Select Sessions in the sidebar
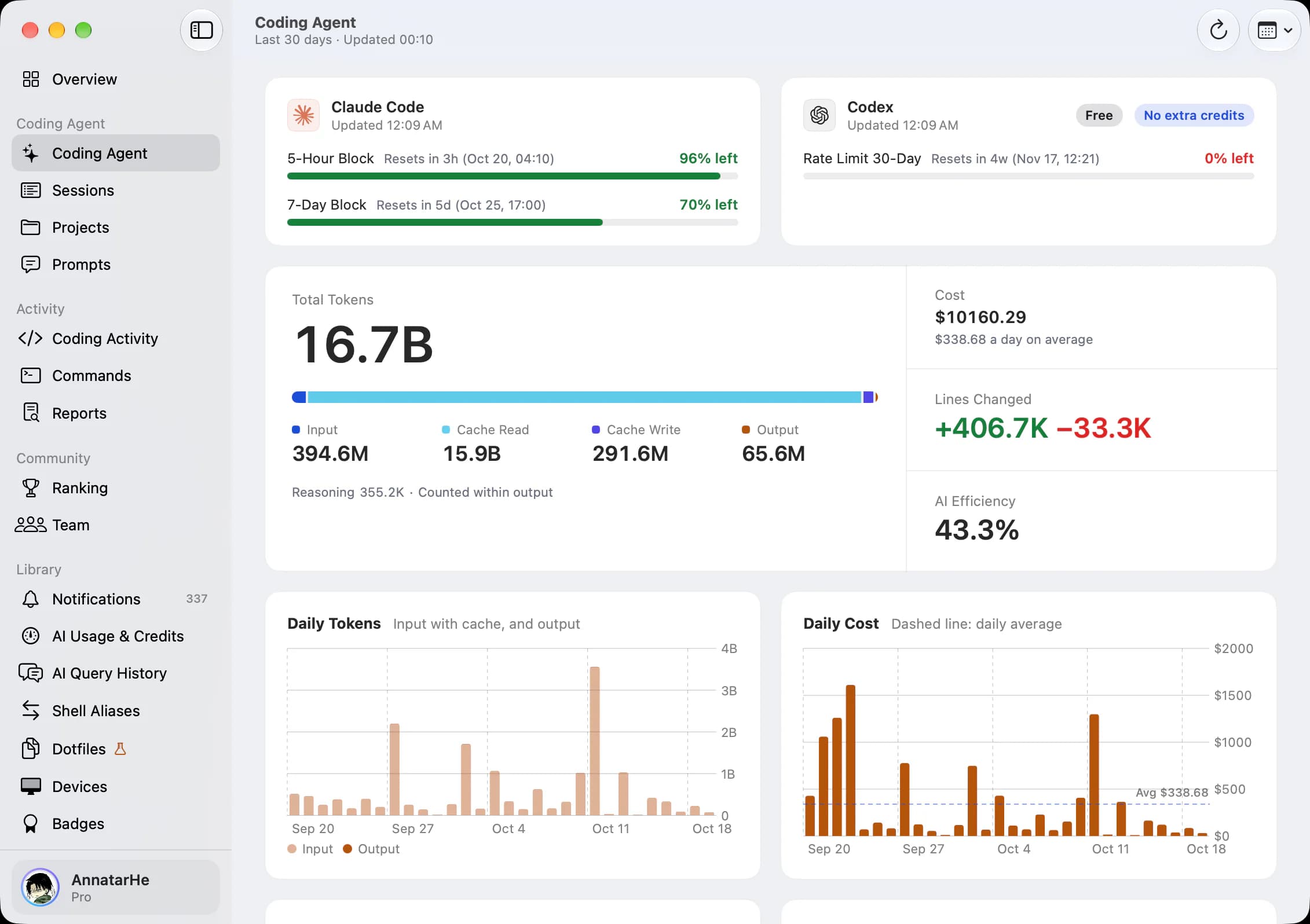 point(116,190)
